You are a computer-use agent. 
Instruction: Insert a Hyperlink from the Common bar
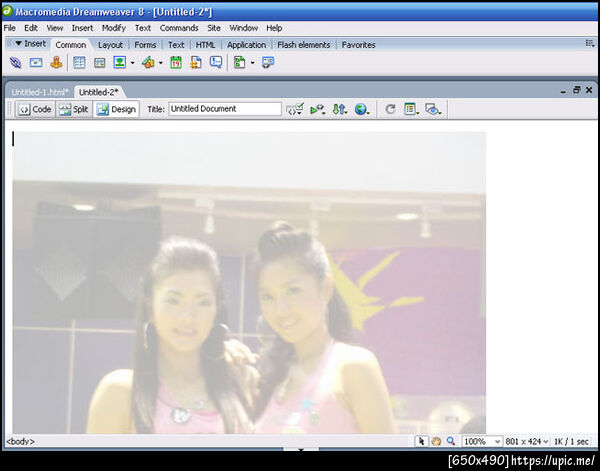point(15,62)
